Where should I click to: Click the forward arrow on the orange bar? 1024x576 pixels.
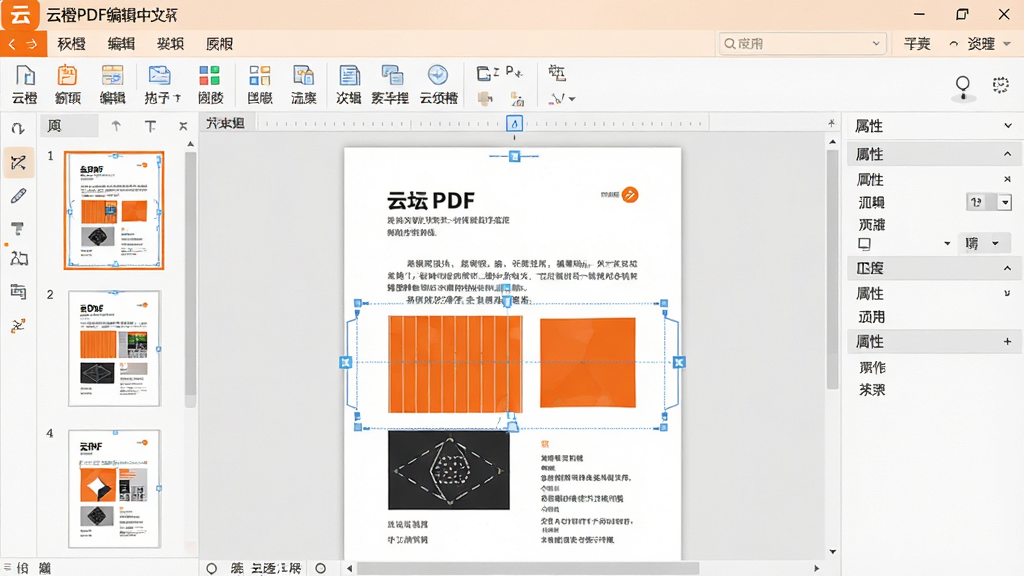click(31, 44)
